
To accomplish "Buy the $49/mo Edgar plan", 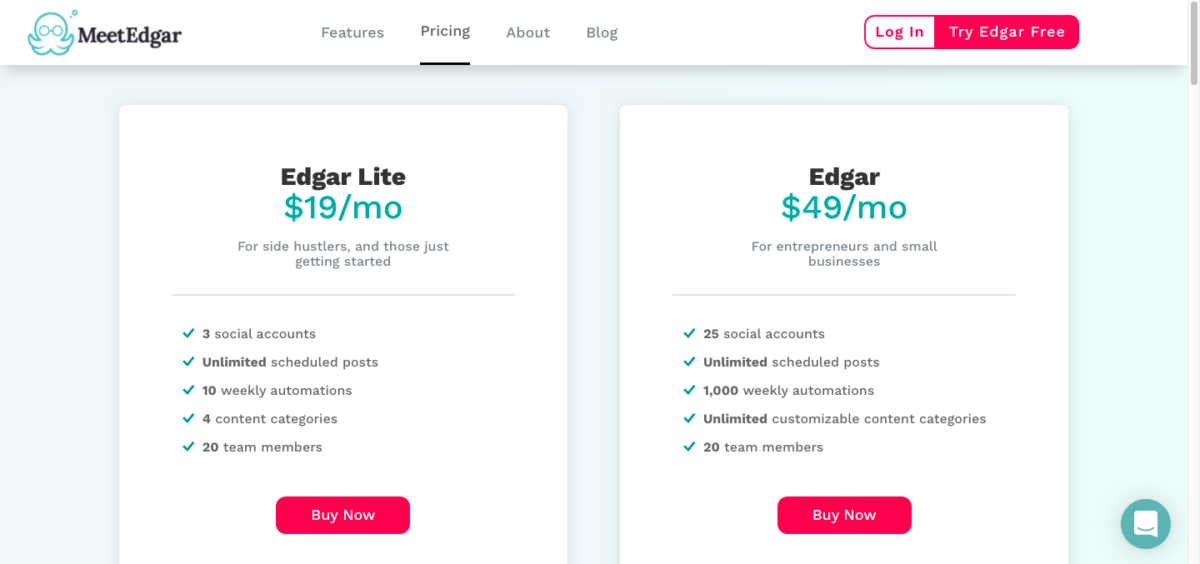I will click(x=844, y=515).
